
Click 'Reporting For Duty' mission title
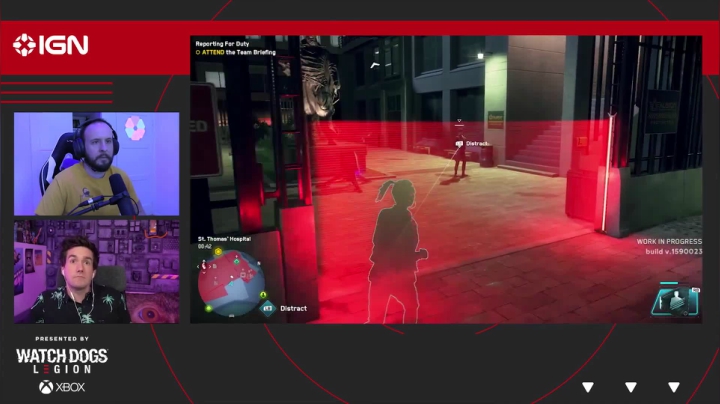pos(222,44)
